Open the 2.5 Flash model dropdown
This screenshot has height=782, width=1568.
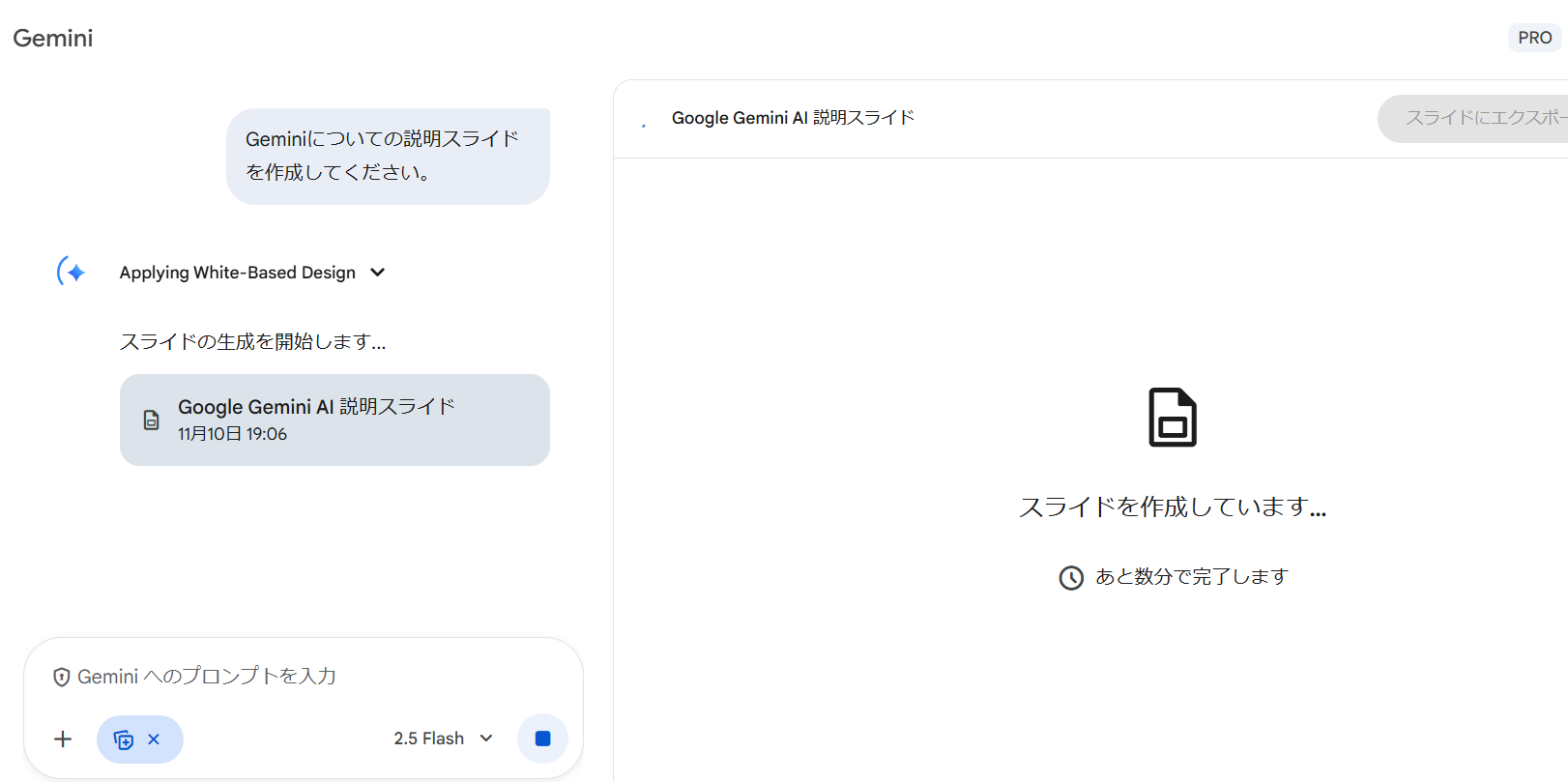[x=444, y=739]
